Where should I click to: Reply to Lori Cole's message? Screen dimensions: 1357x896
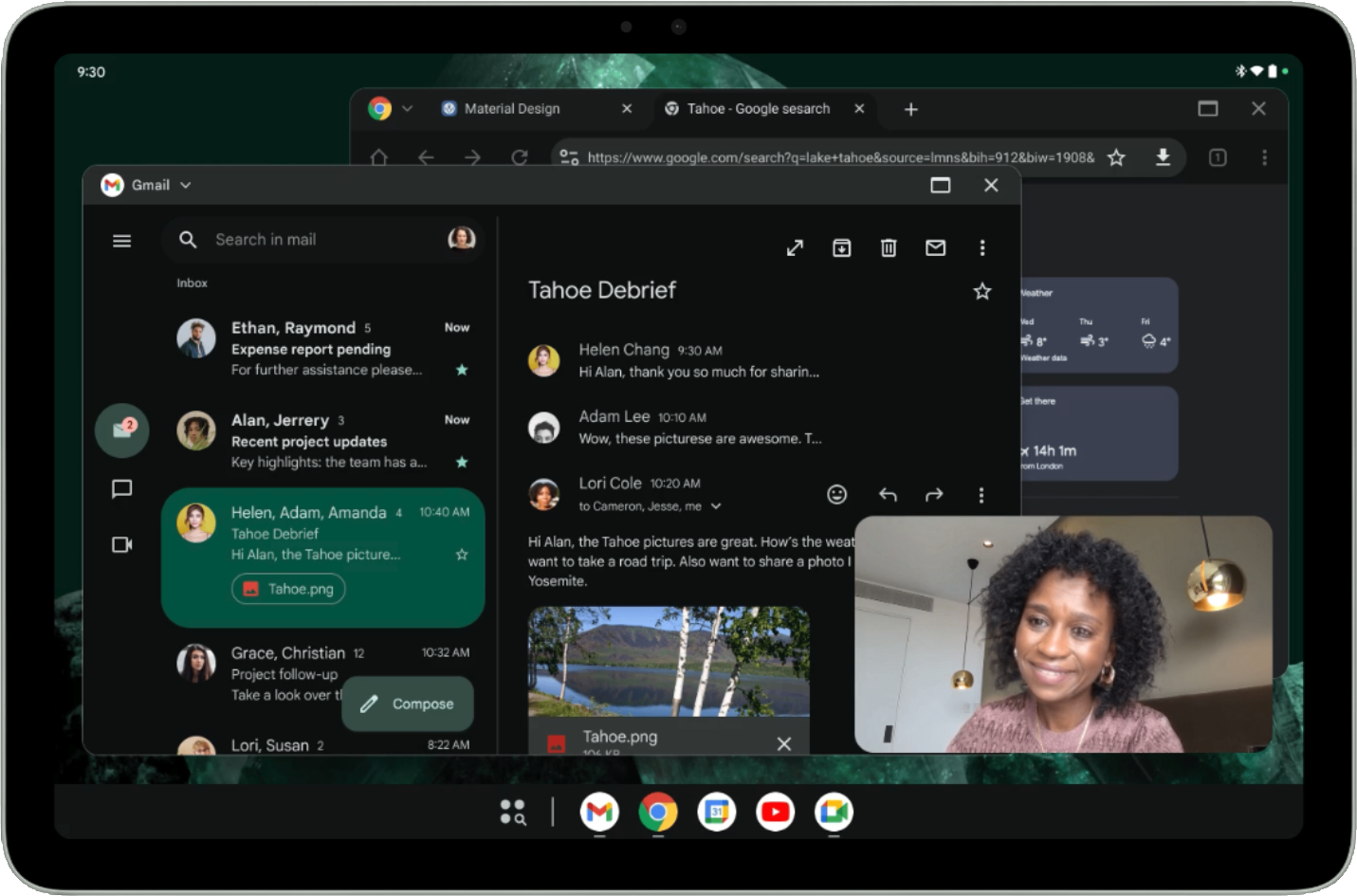coord(888,494)
